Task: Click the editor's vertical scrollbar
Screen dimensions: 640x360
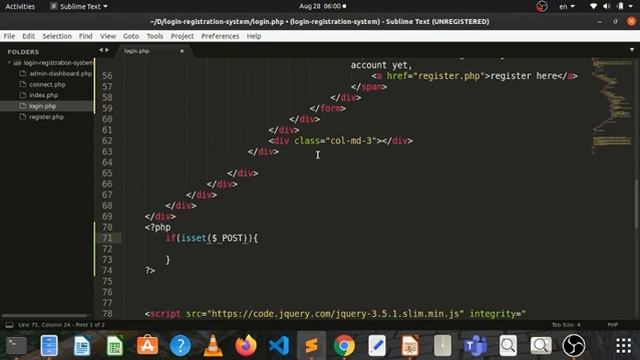Action: point(637,203)
